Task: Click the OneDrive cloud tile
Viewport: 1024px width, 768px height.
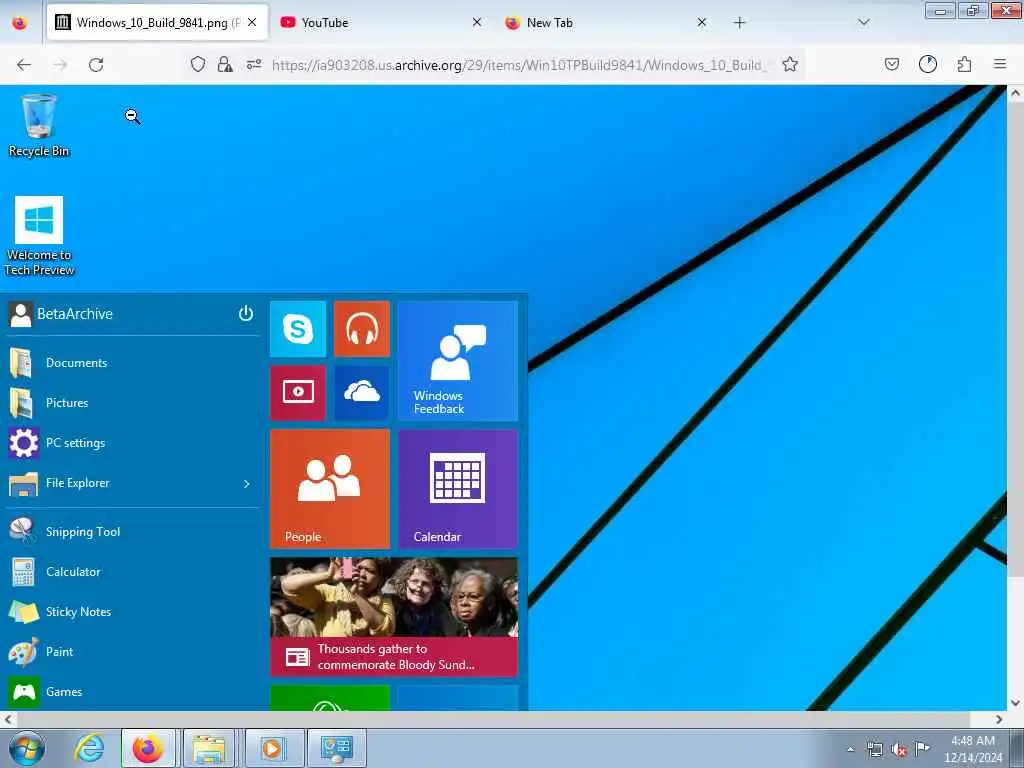Action: [362, 392]
